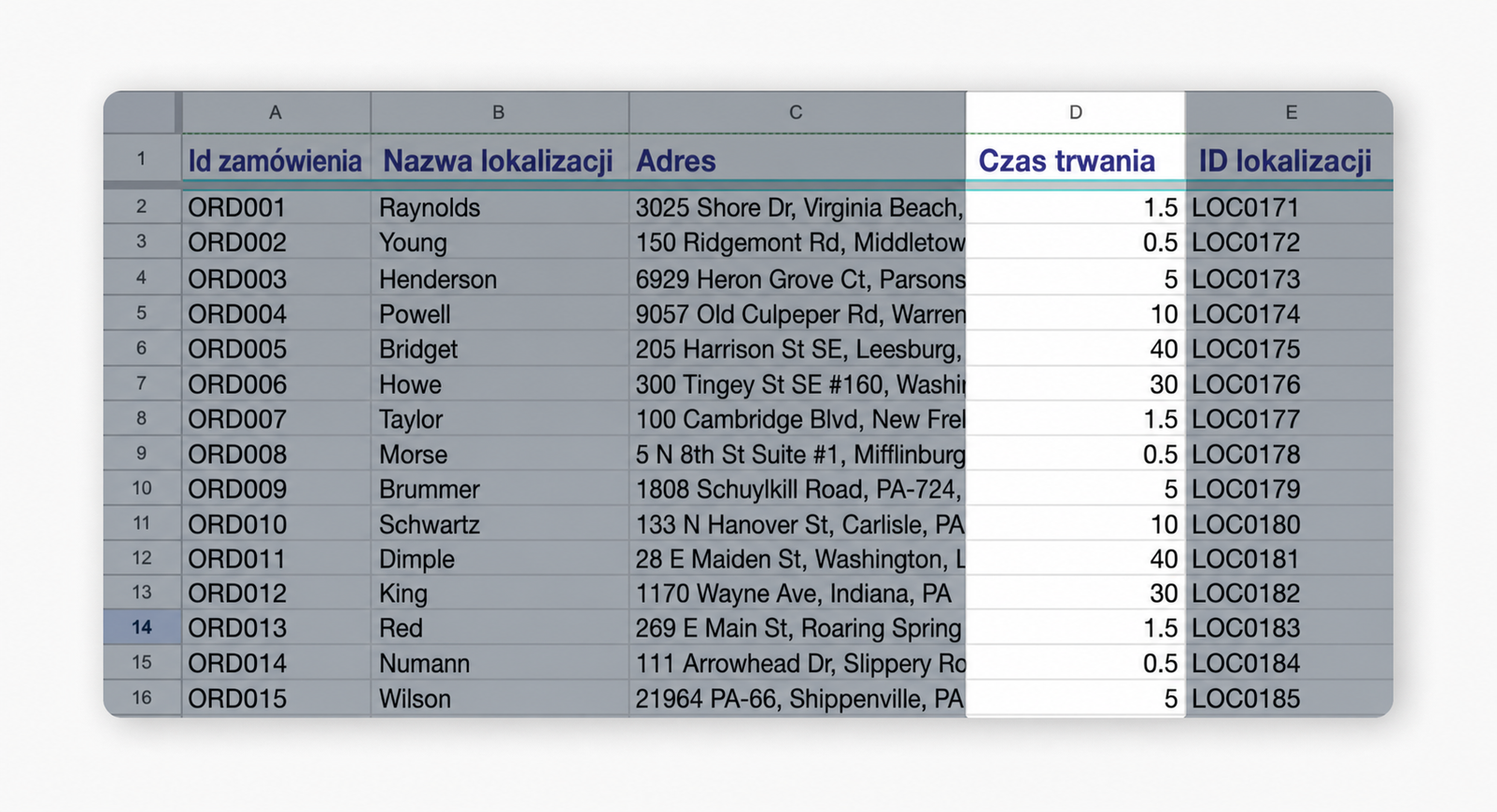
Task: Select cell ORD012
Action: point(275,593)
